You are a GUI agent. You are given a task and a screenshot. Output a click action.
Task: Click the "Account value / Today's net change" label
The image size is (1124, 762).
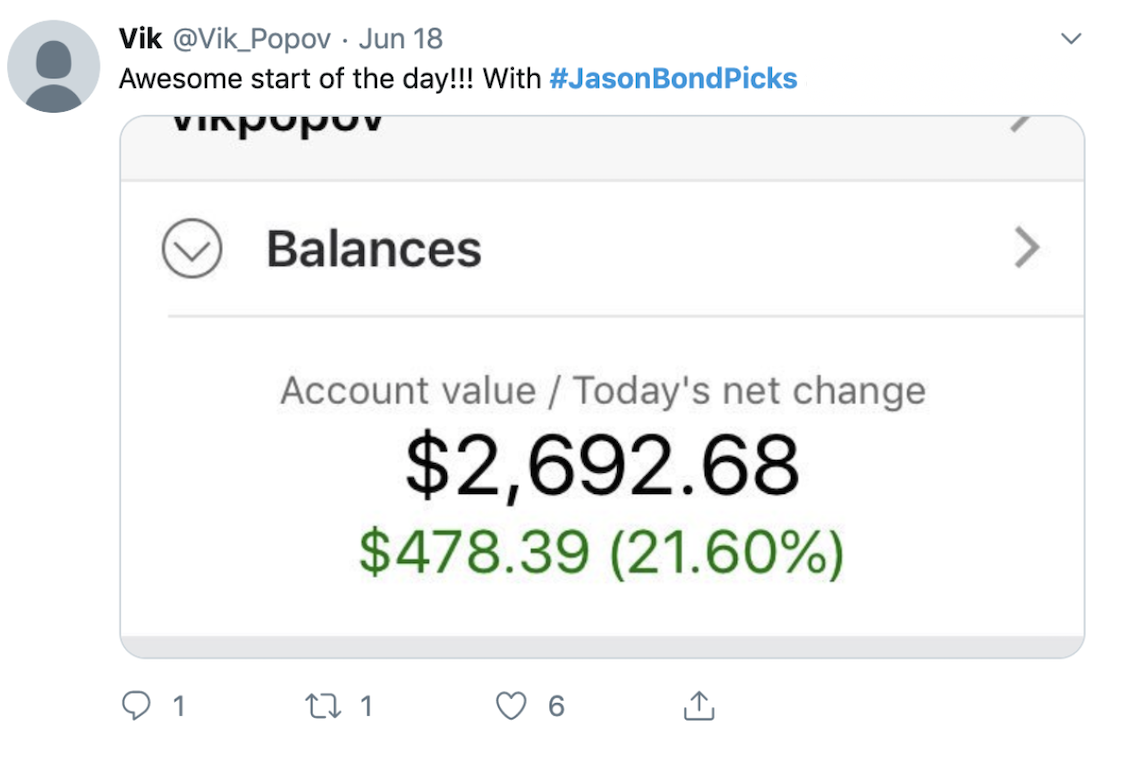602,391
